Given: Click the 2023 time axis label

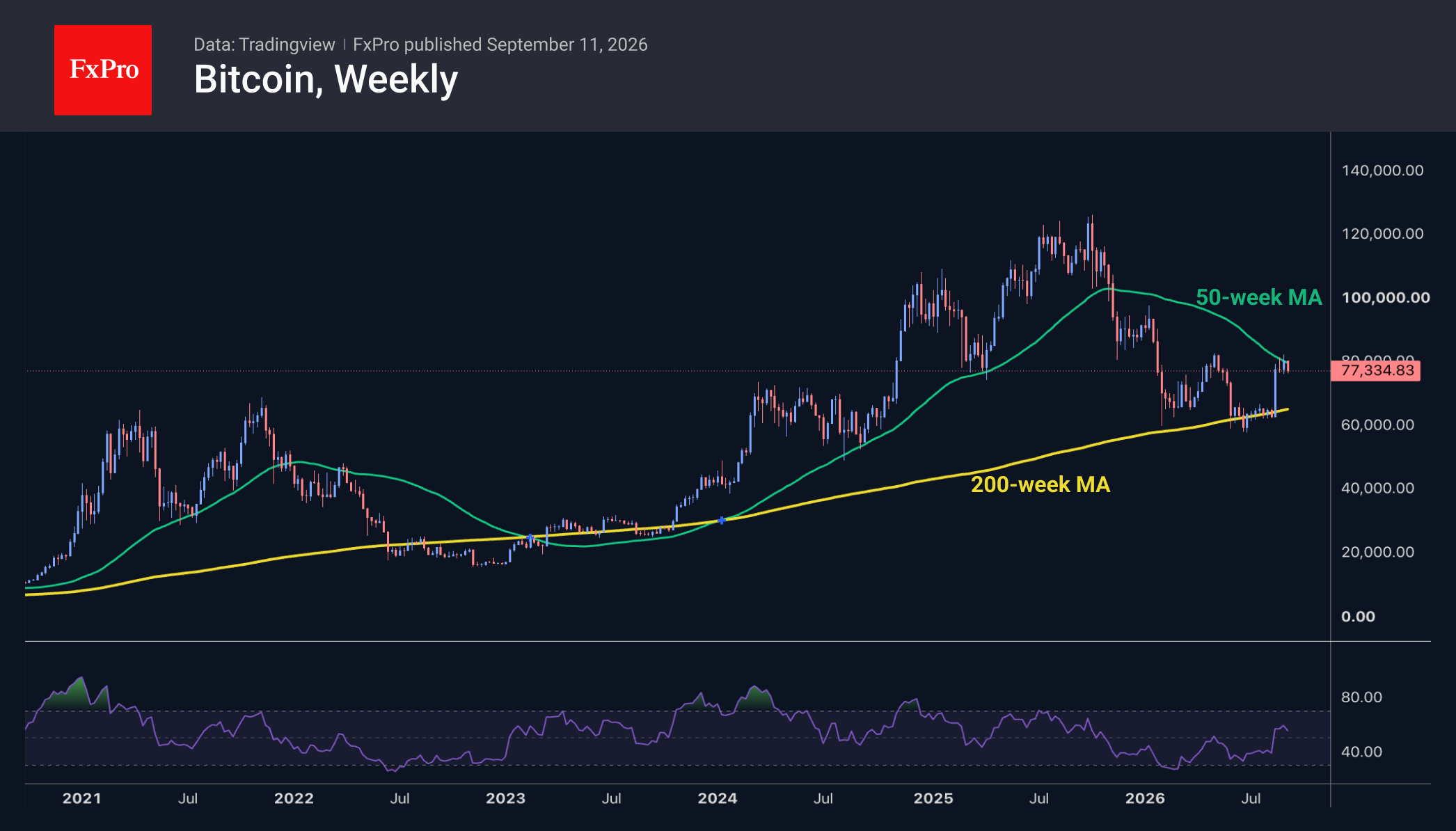Looking at the screenshot, I should click(x=505, y=798).
